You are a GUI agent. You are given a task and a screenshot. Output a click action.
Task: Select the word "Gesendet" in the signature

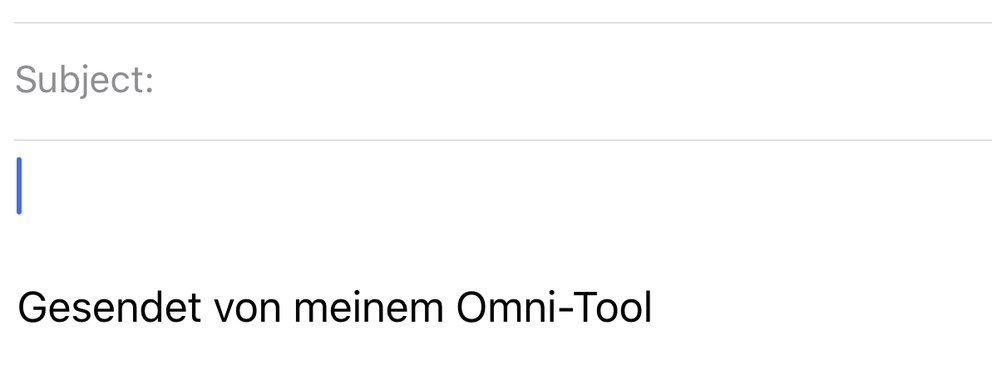pos(109,307)
